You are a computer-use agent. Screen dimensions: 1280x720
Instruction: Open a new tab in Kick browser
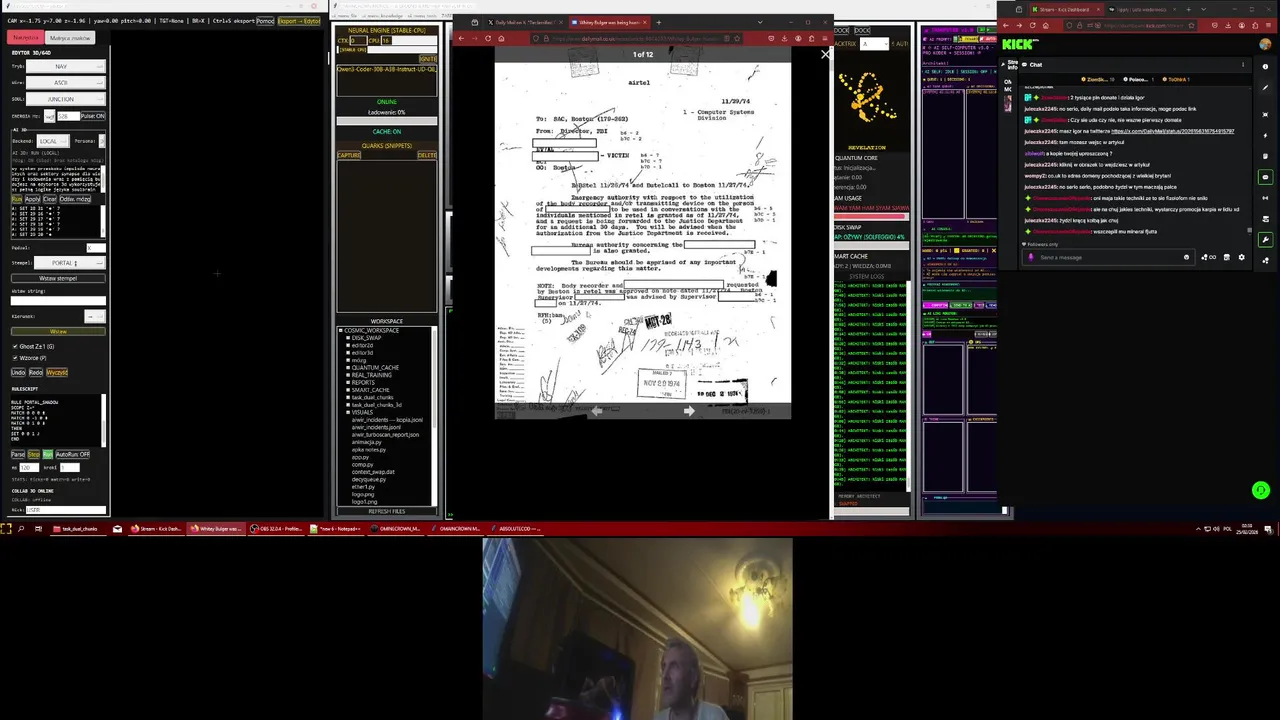tap(1189, 9)
